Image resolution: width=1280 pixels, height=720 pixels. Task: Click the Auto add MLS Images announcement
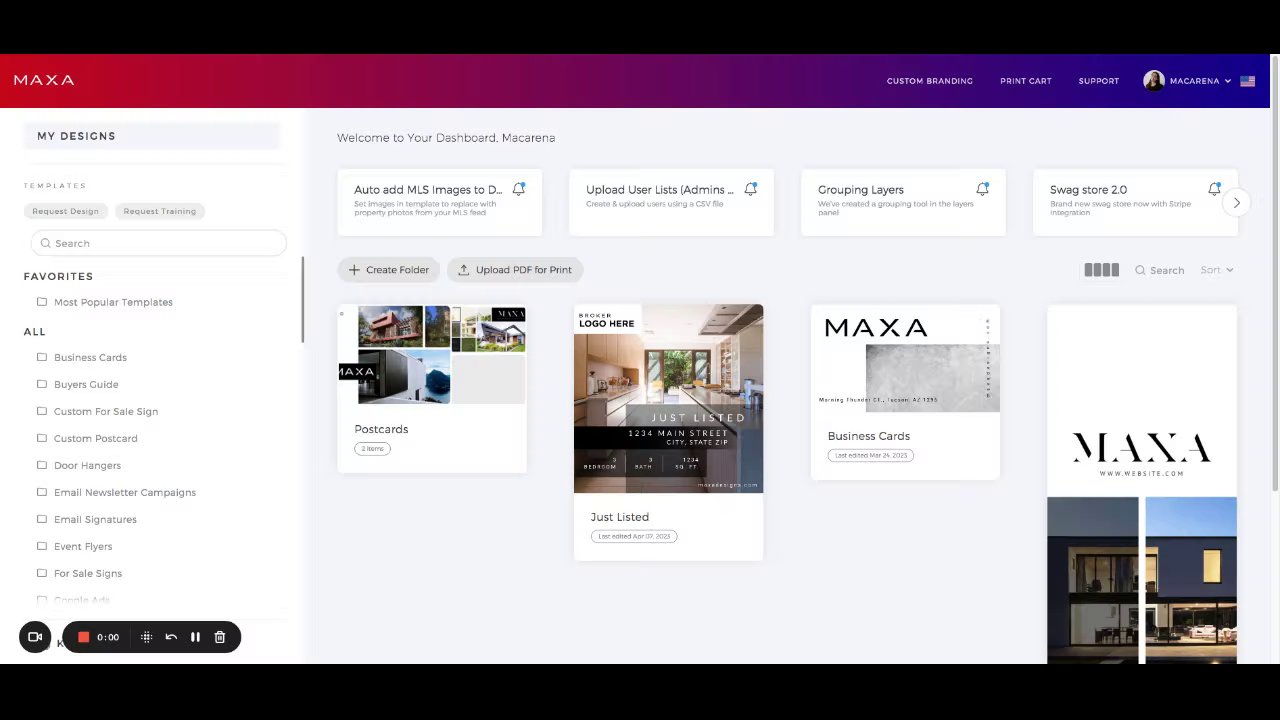[440, 203]
